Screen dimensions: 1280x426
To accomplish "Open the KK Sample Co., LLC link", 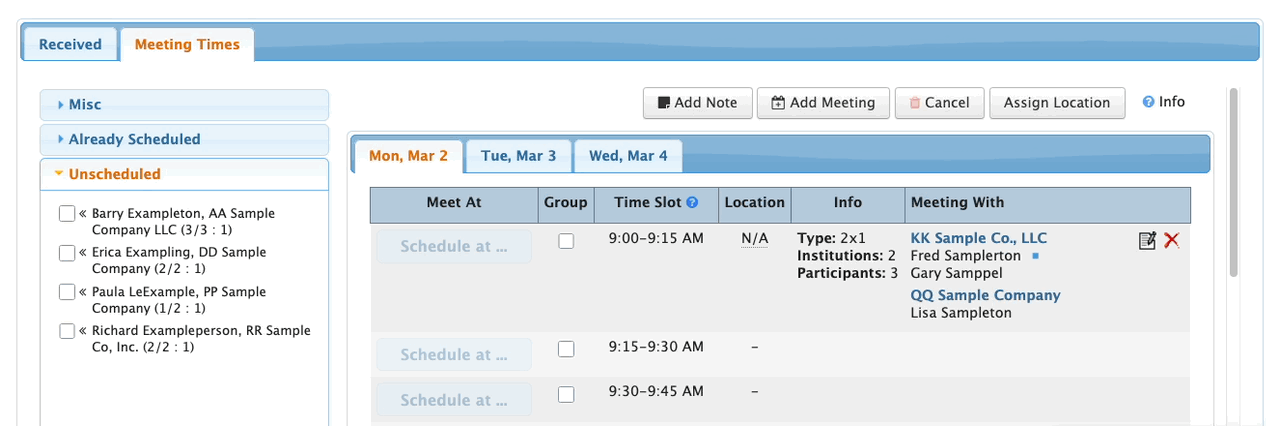I will click(x=978, y=238).
